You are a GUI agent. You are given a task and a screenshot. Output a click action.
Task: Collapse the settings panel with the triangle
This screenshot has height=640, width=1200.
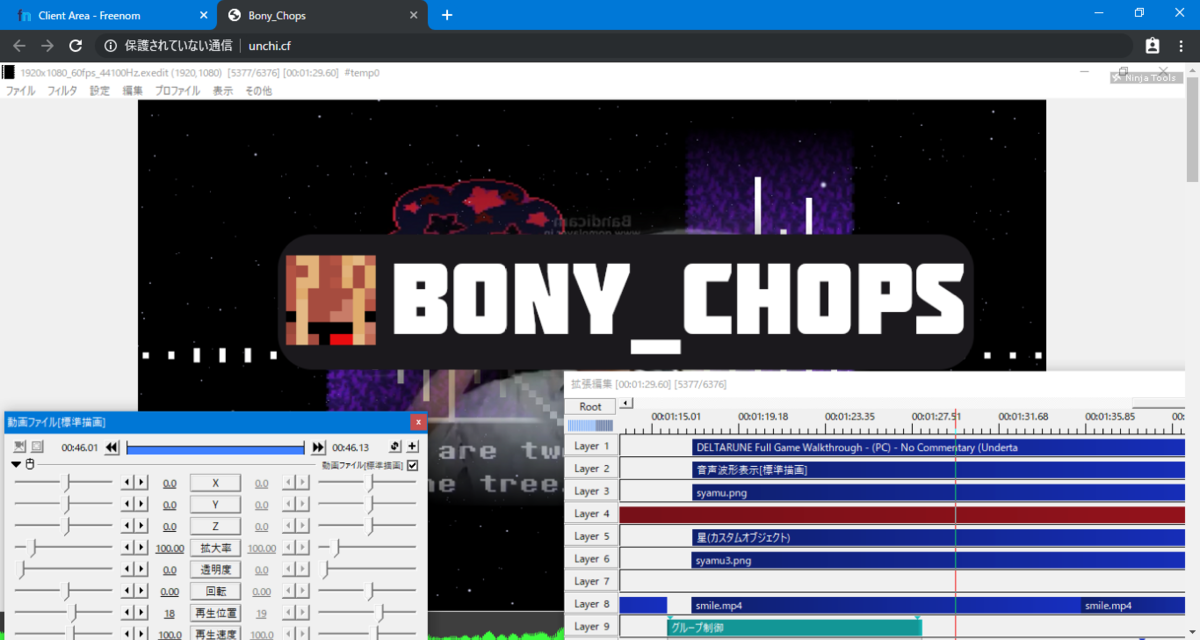pyautogui.click(x=14, y=466)
